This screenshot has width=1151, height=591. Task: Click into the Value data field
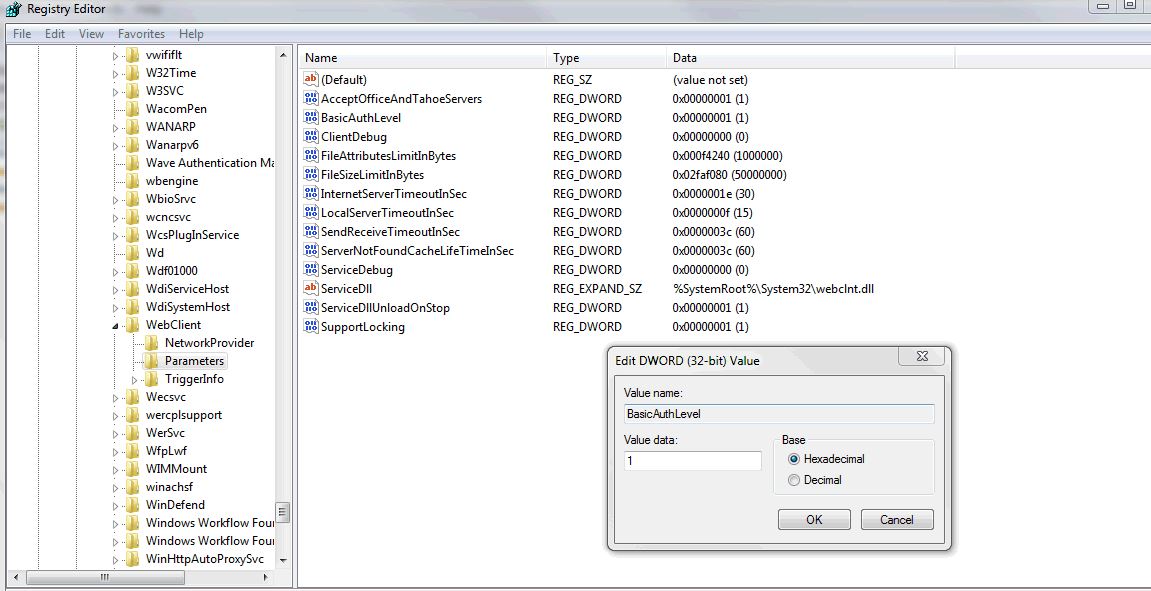[x=692, y=461]
